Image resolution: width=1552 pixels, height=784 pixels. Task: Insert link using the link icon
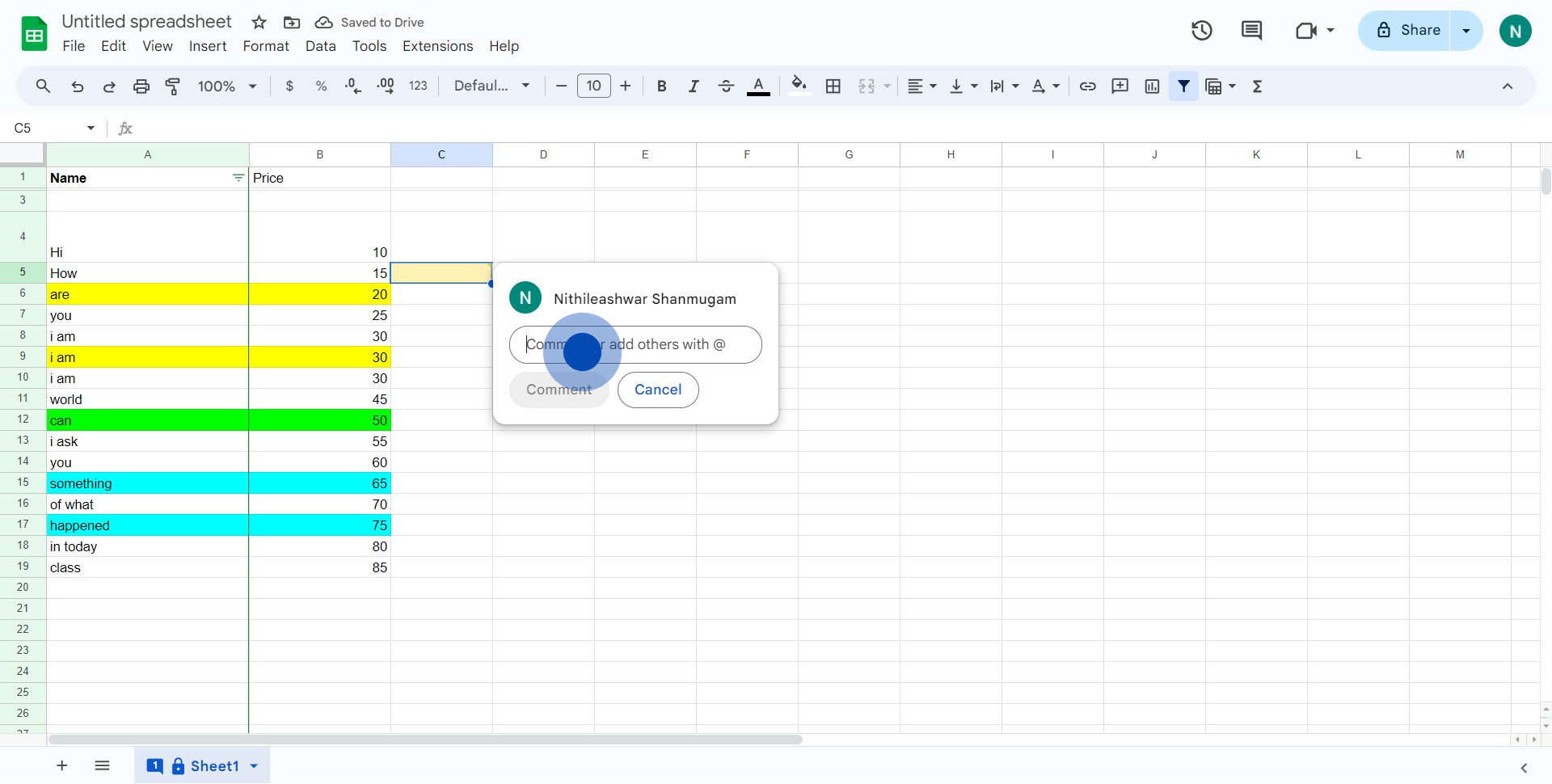coord(1088,86)
